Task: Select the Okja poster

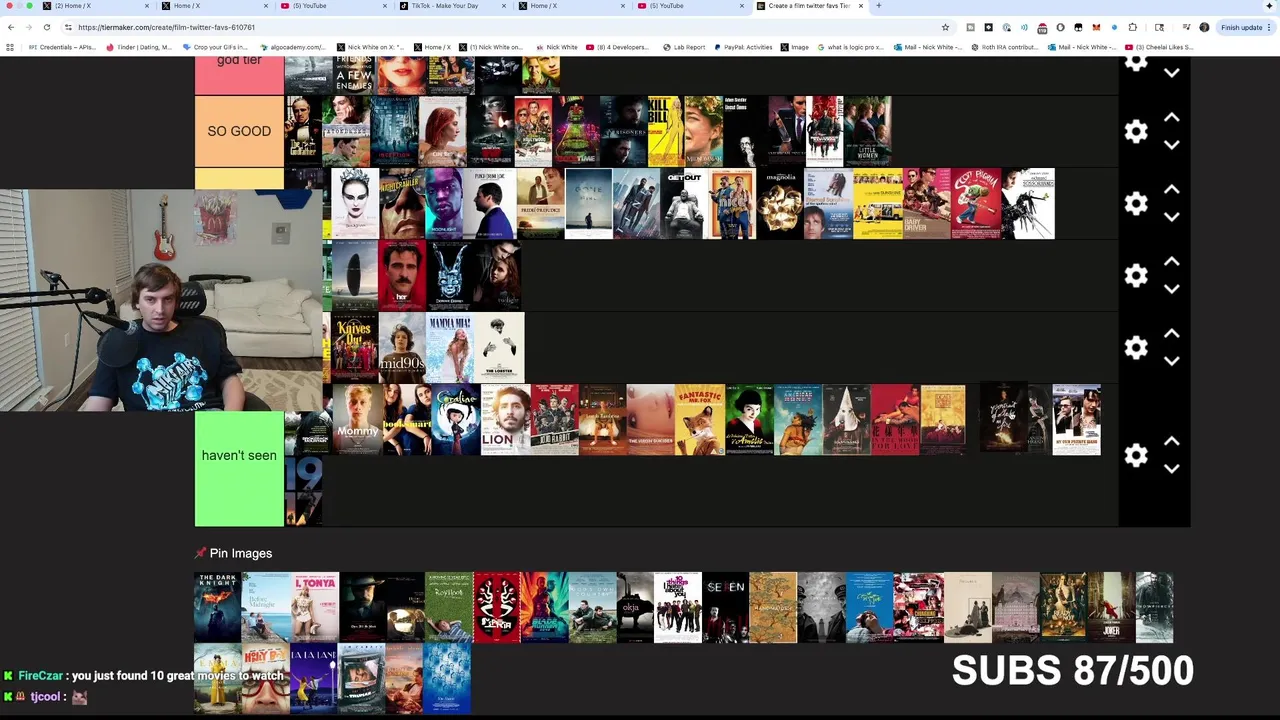Action: 635,607
